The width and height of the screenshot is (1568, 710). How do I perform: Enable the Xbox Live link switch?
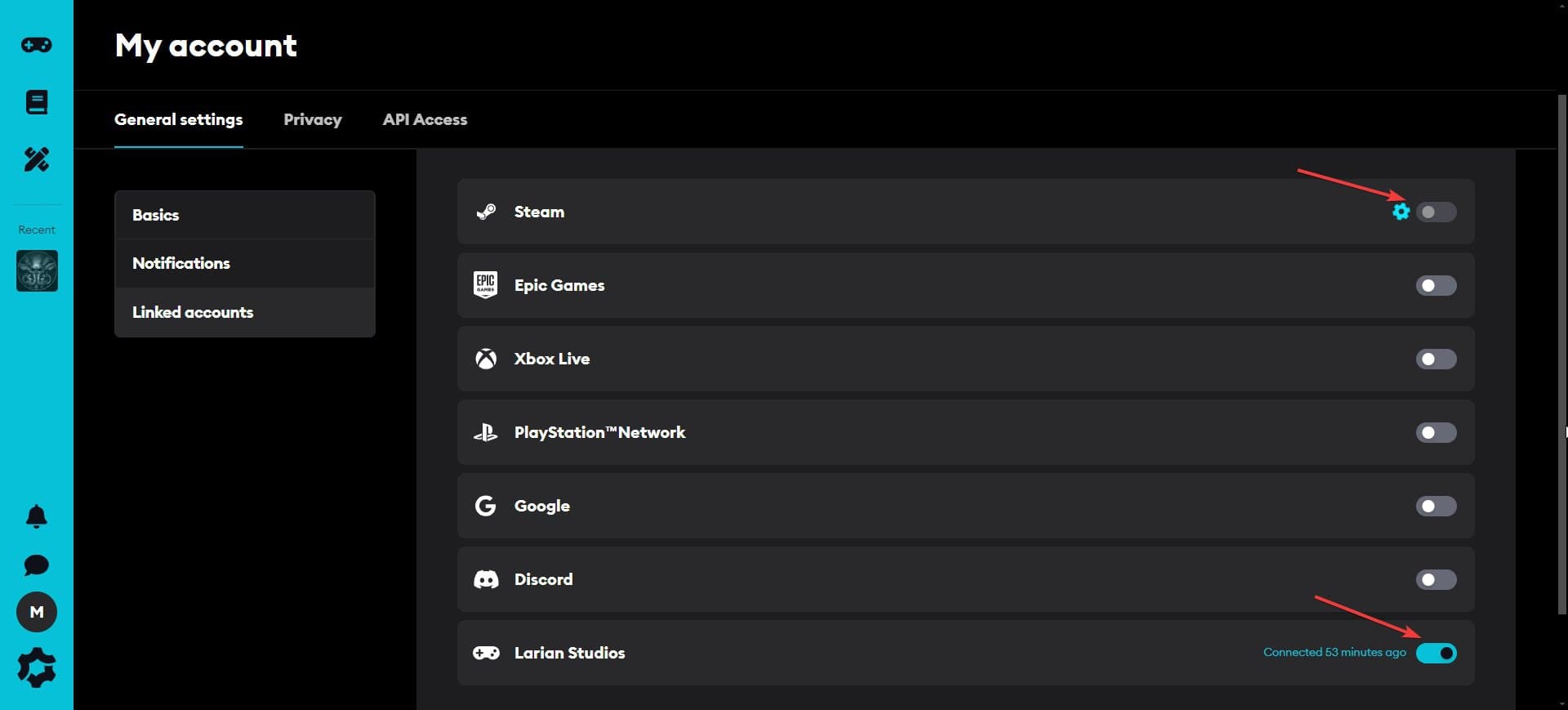click(1437, 359)
